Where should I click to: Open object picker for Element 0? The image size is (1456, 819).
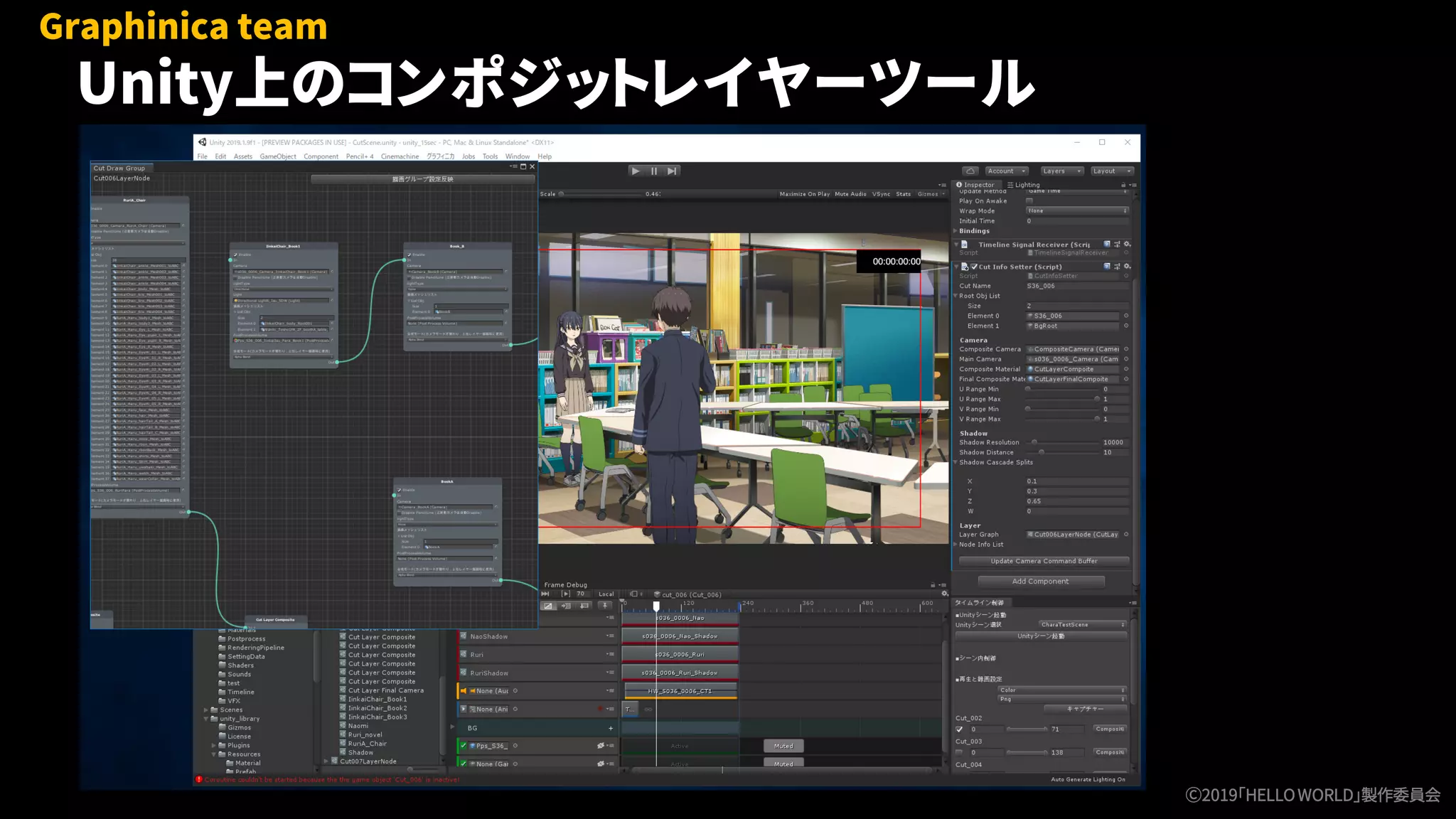pyautogui.click(x=1126, y=316)
